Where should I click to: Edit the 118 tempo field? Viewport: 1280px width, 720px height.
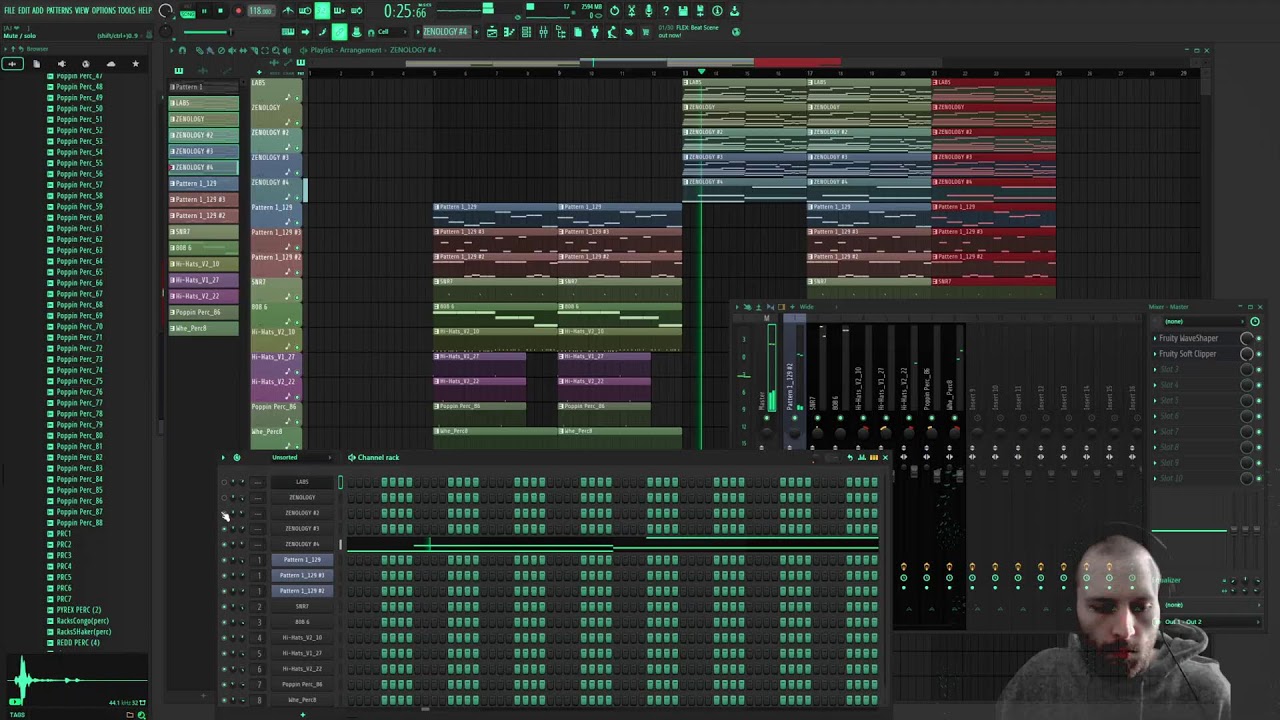261,11
